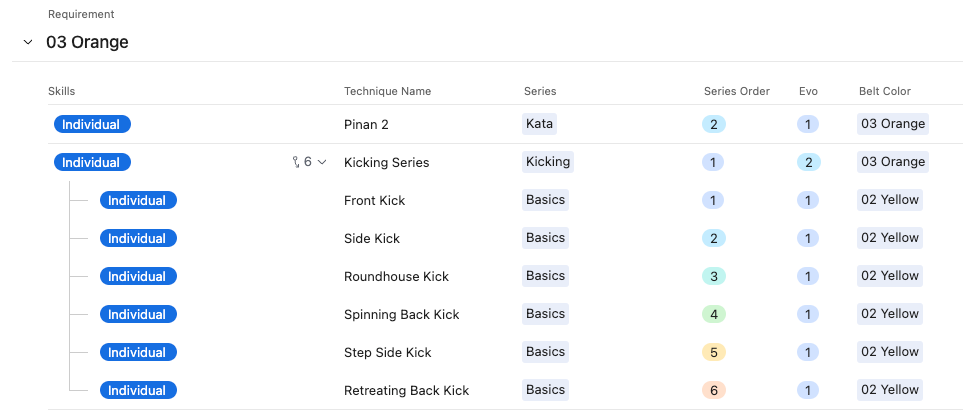Select the orange series order 6 badge

click(714, 390)
